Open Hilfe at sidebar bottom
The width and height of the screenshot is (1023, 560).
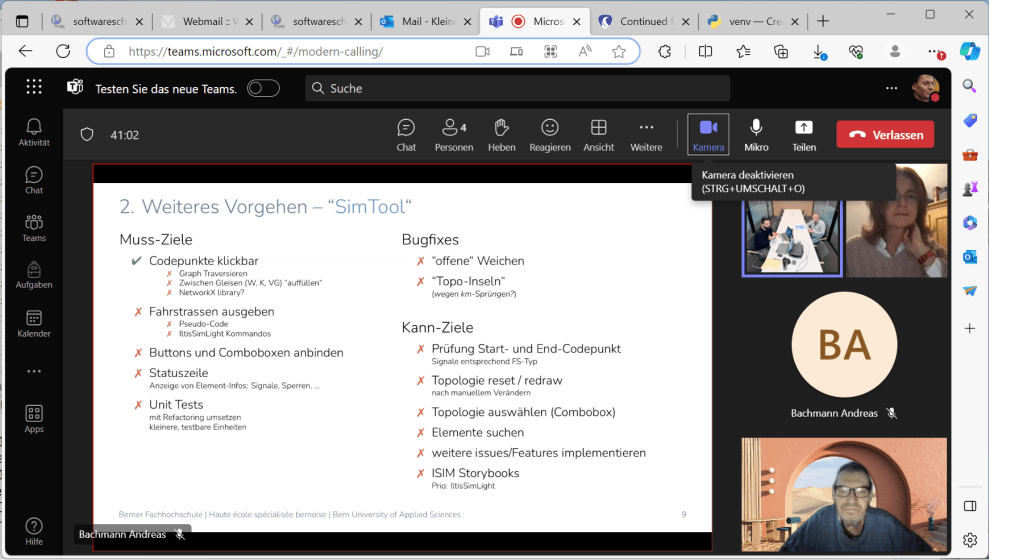[34, 531]
